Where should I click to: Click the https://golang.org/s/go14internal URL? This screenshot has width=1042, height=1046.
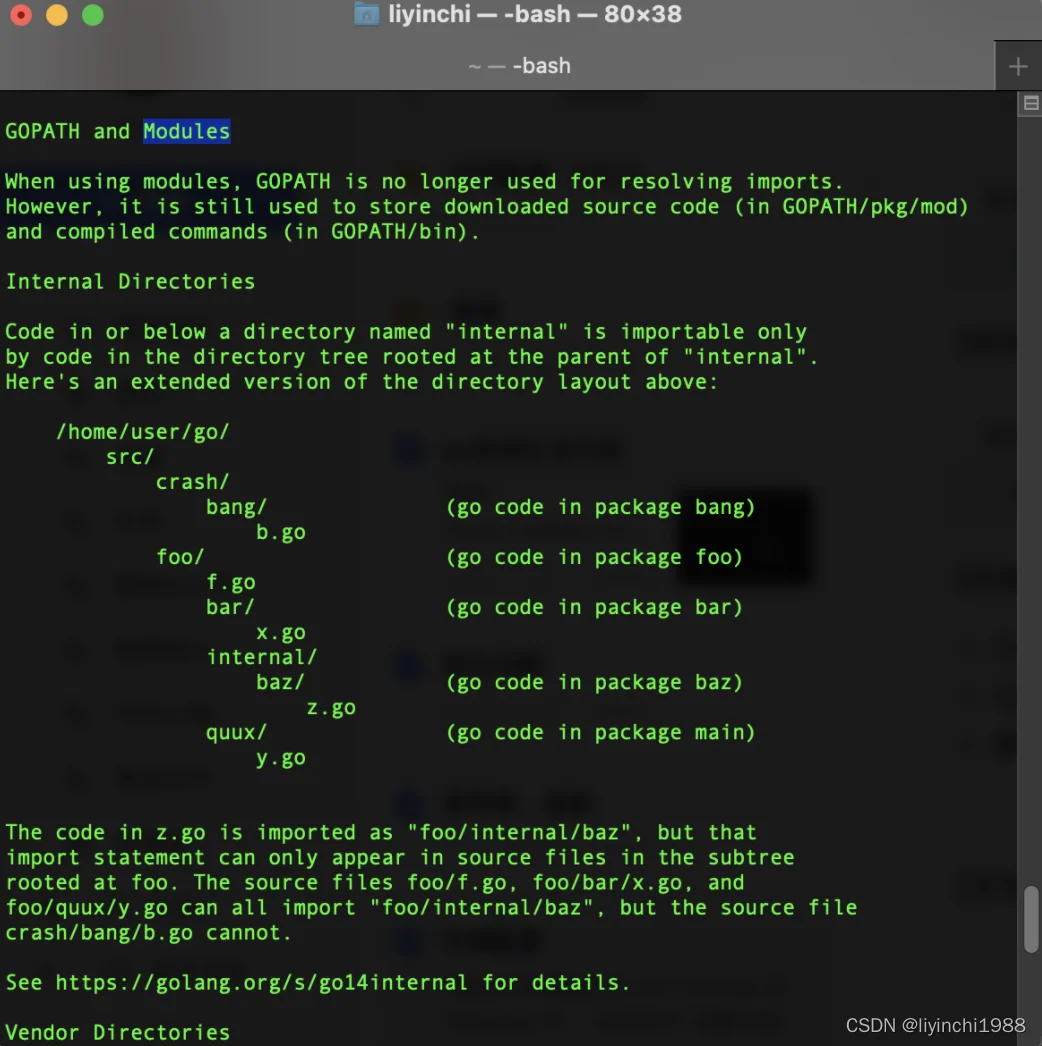(261, 983)
